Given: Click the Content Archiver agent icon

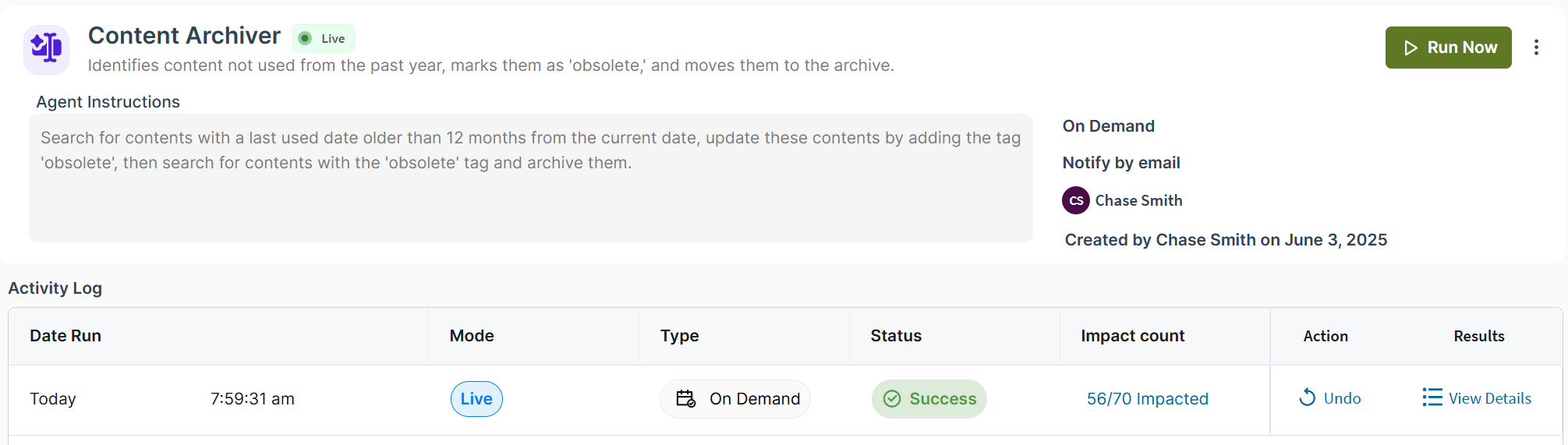Looking at the screenshot, I should [47, 49].
